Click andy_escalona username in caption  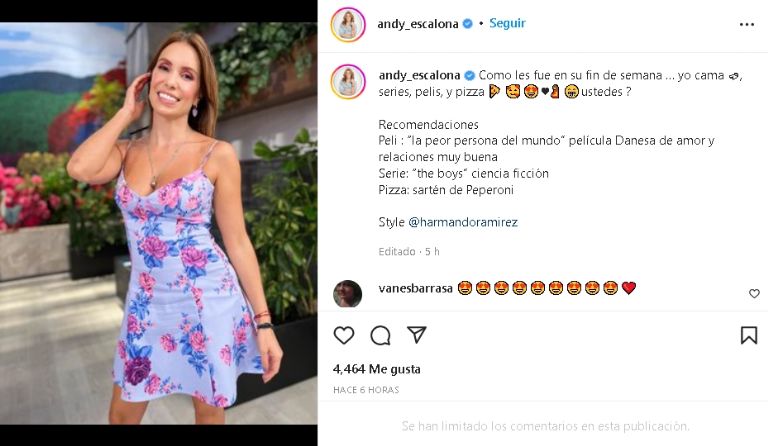point(419,75)
